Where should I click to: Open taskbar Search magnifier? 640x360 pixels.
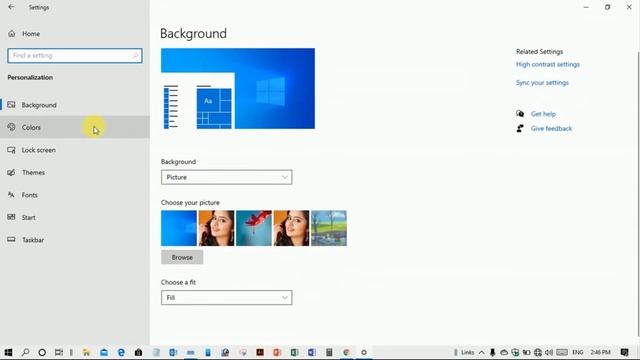pos(25,352)
